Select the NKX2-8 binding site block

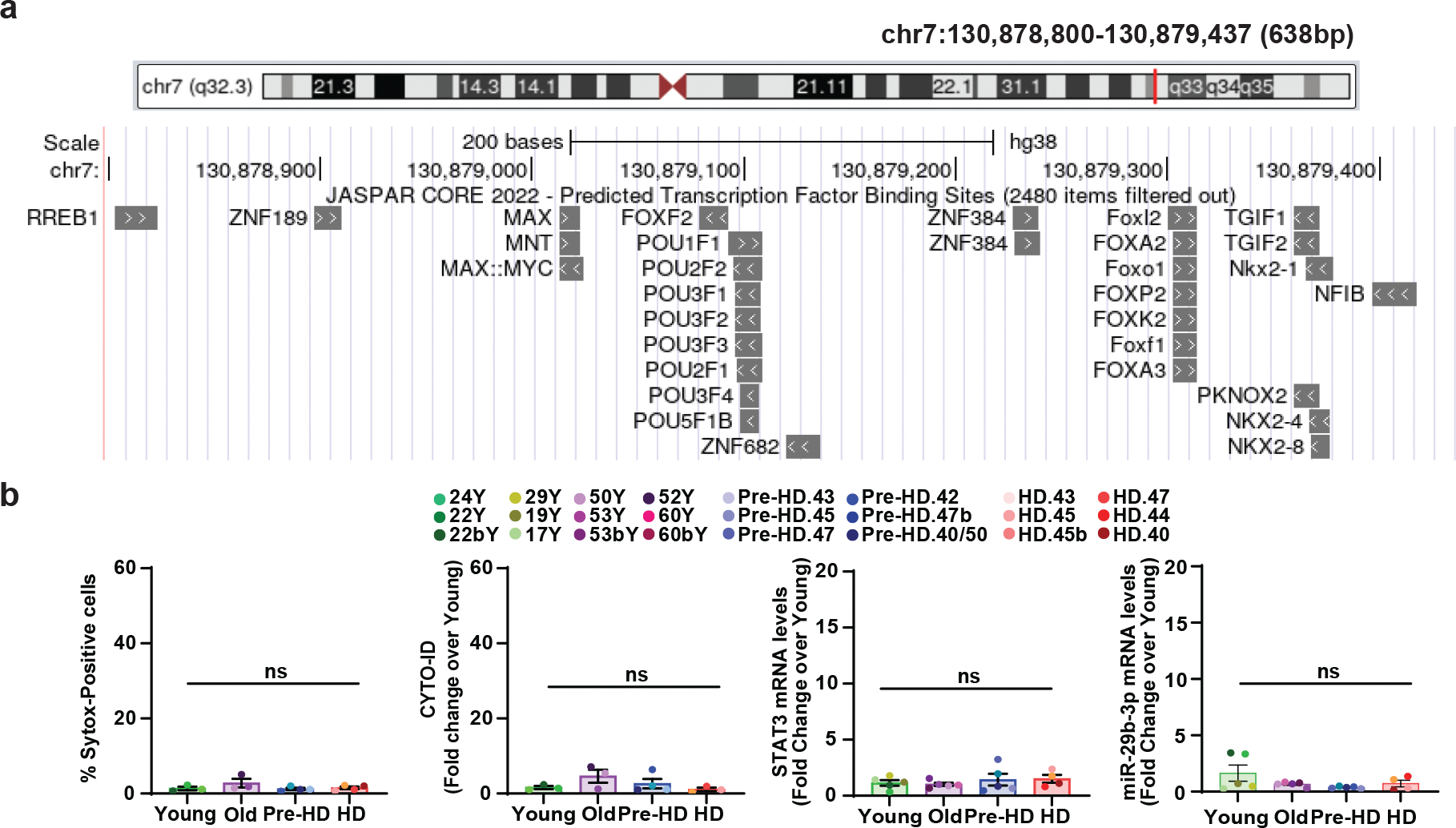pos(1320,446)
